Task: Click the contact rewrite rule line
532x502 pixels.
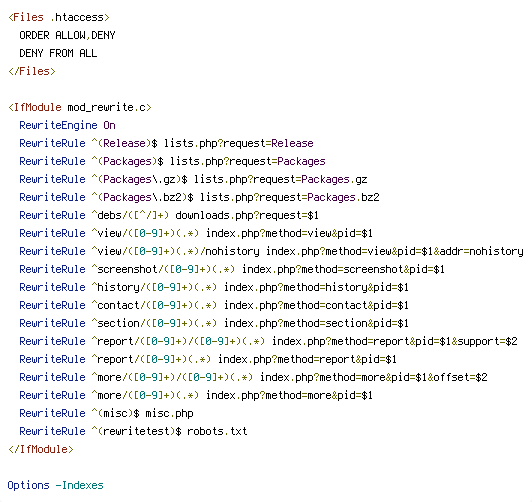Action: (x=214, y=305)
